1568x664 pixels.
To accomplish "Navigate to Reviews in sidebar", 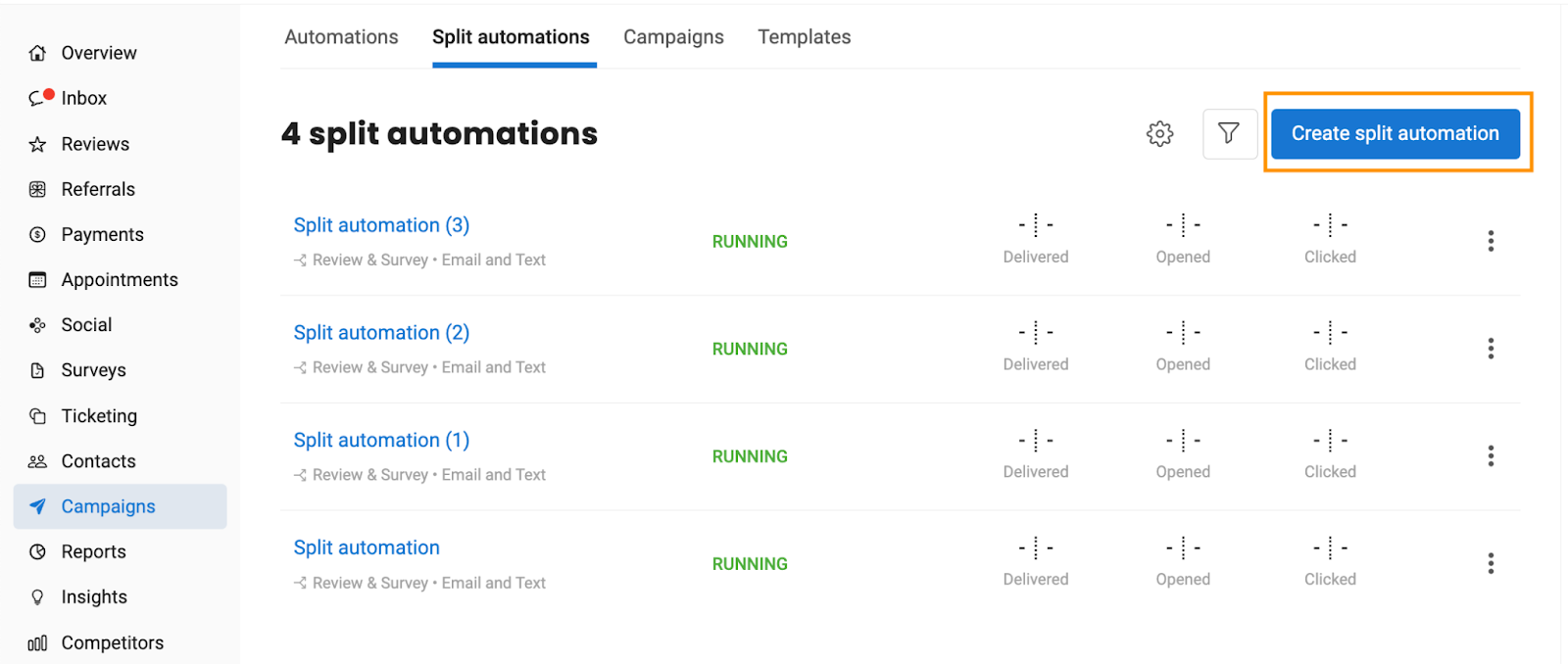I will (95, 144).
